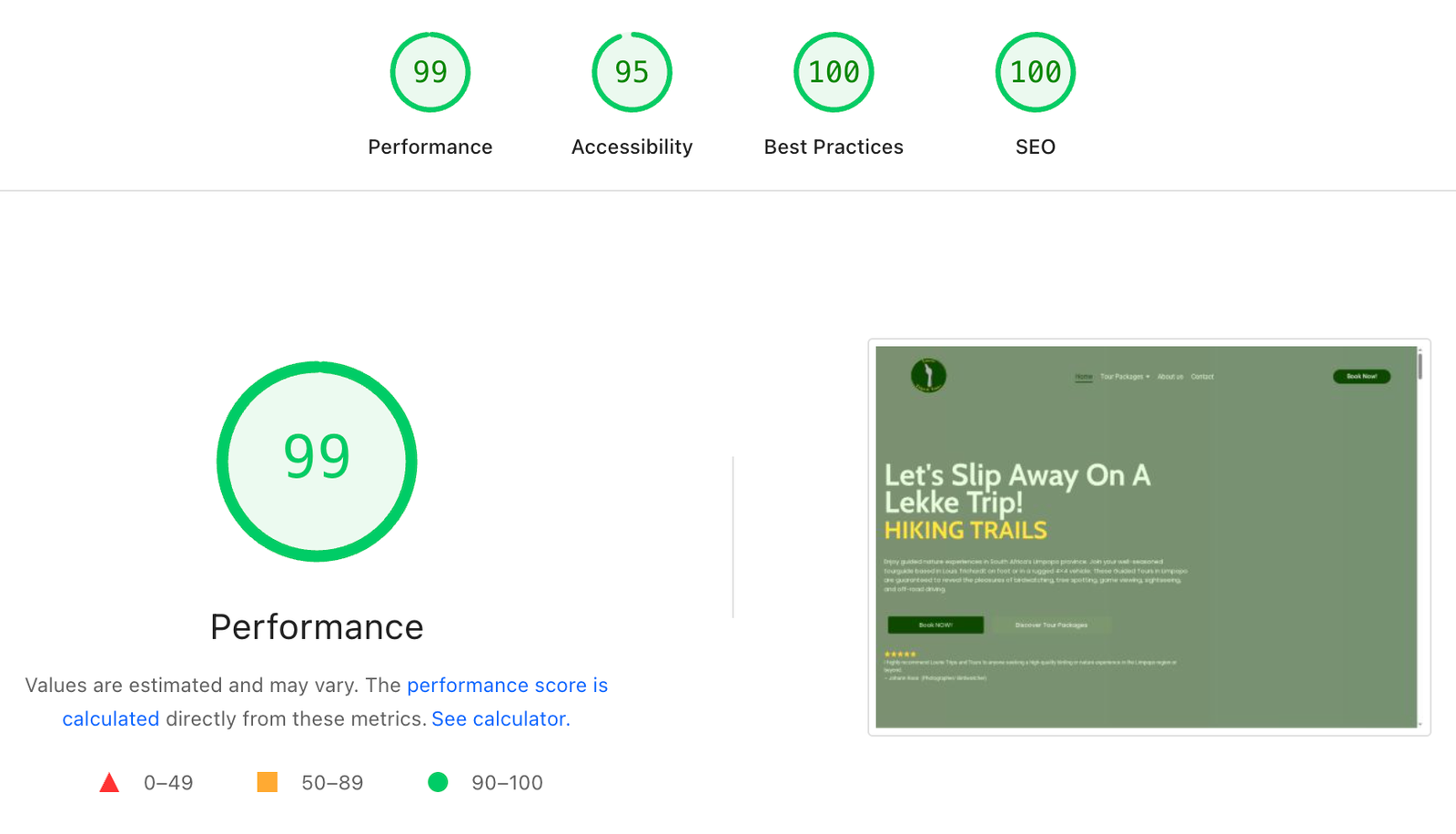Screen dimensions: 1456x834
Task: Click the green circle 90–100 legend icon
Action: click(x=438, y=782)
